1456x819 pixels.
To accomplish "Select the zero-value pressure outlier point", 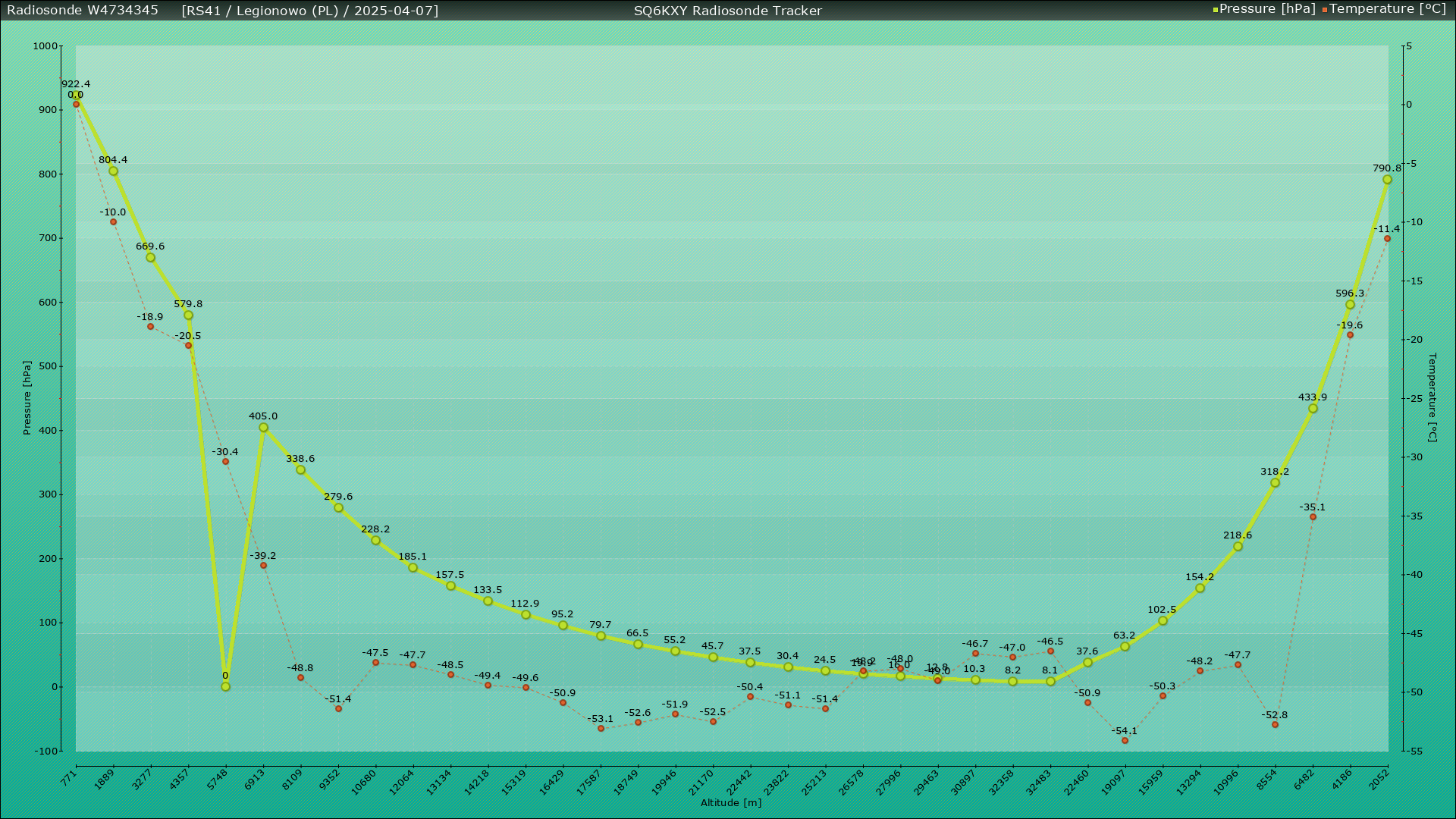I will tap(225, 686).
